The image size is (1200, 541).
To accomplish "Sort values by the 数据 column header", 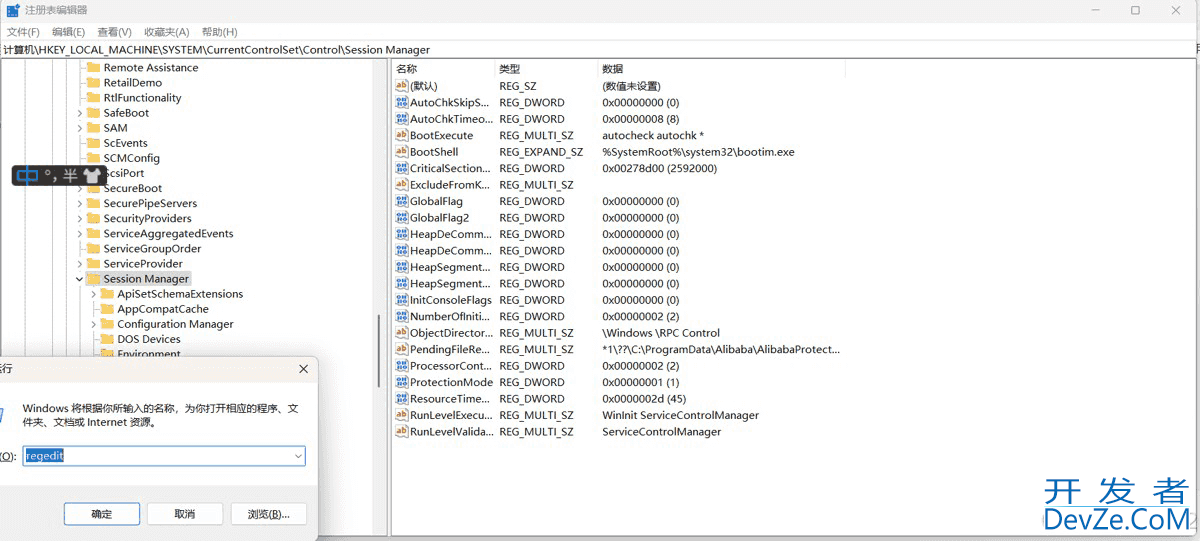I will (x=721, y=69).
